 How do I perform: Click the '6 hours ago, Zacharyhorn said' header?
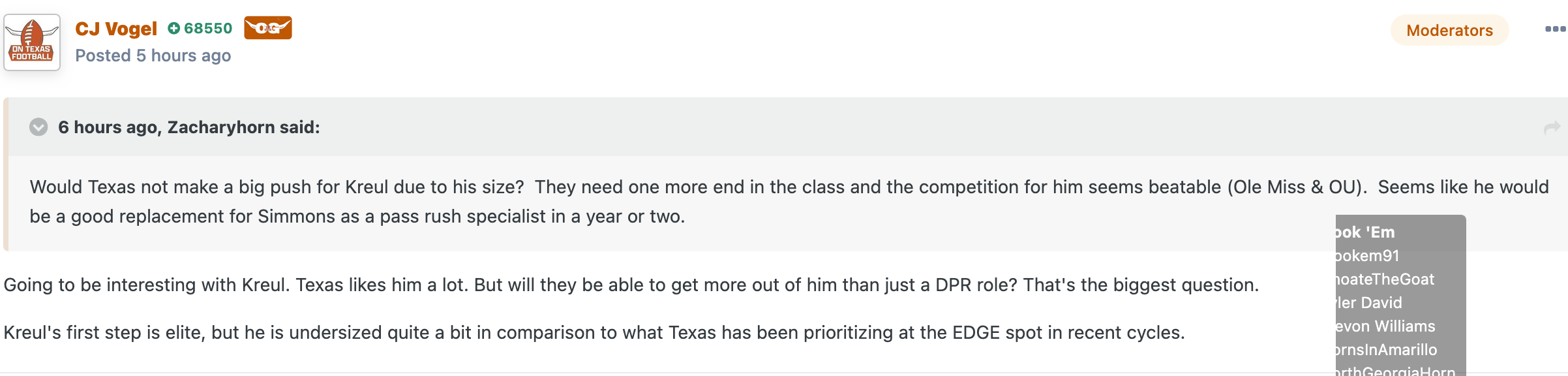[189, 127]
